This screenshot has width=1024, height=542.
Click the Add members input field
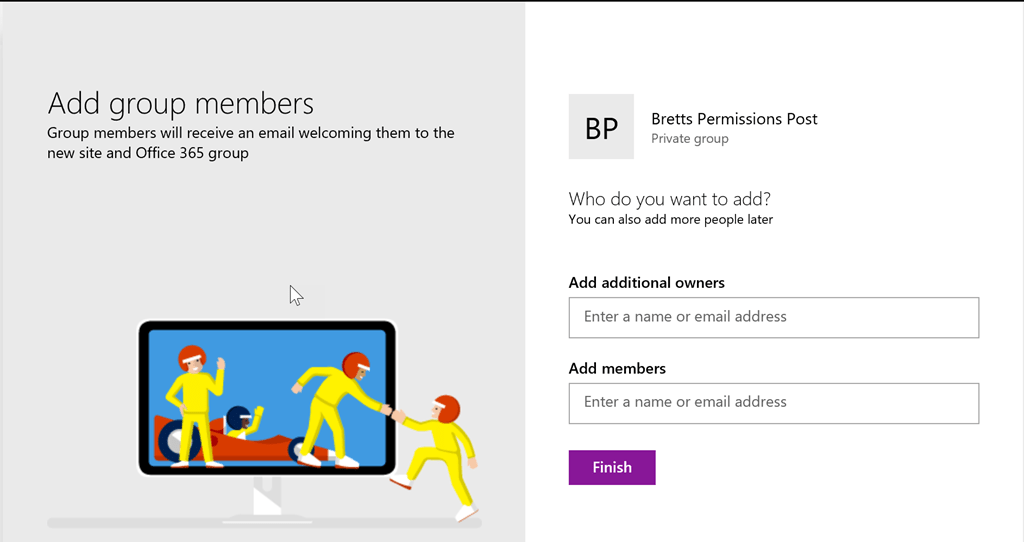click(773, 403)
